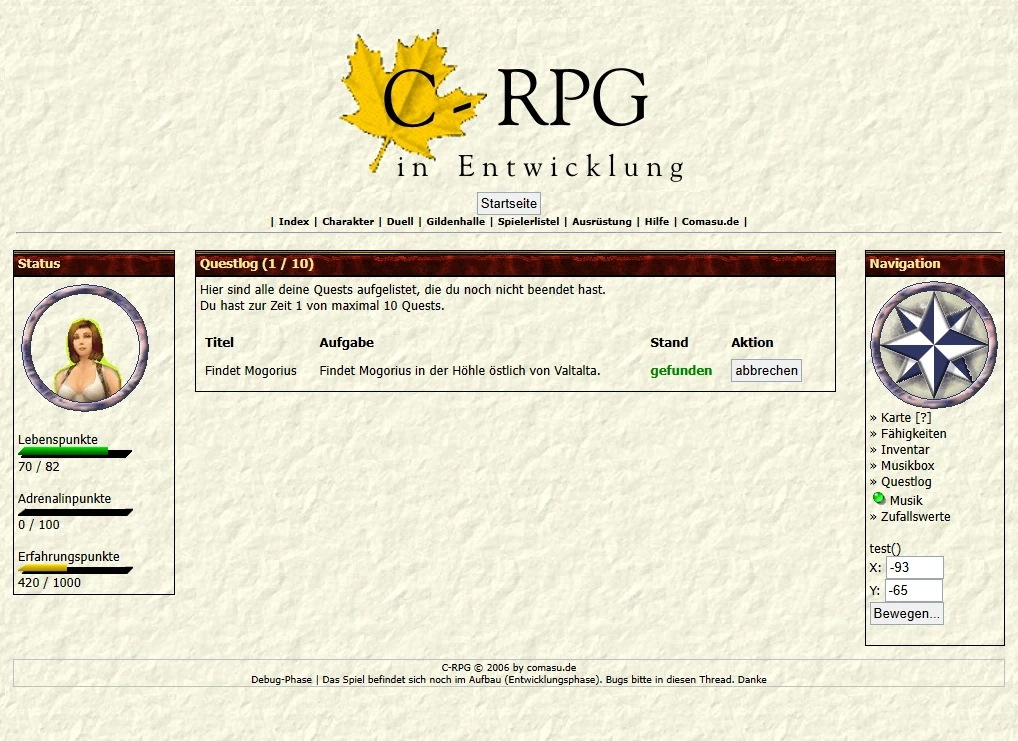Open the Index menu link

pyautogui.click(x=293, y=221)
